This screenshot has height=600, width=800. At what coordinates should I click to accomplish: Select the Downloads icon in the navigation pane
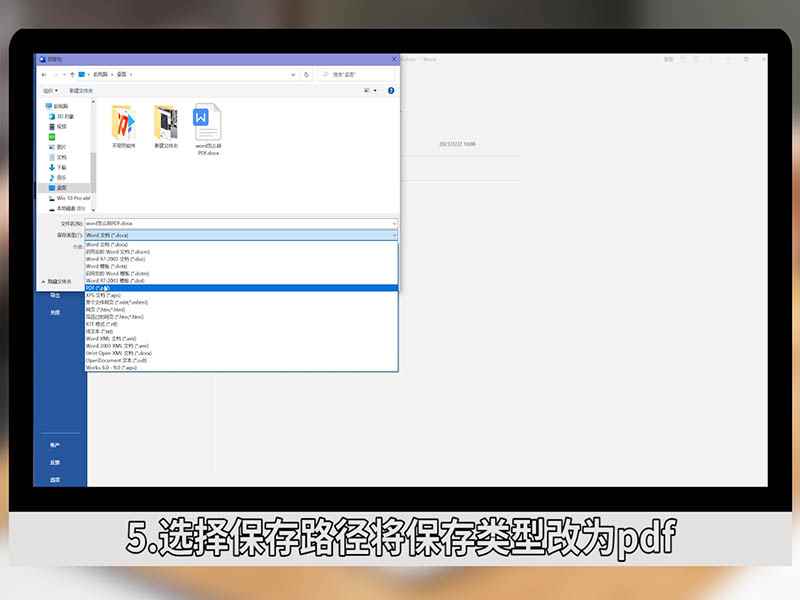(x=56, y=167)
